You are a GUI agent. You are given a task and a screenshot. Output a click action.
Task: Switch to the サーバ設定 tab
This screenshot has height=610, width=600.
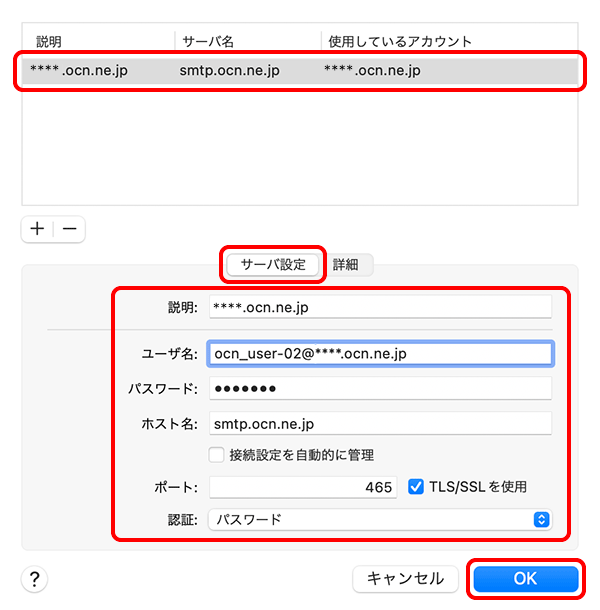273,265
